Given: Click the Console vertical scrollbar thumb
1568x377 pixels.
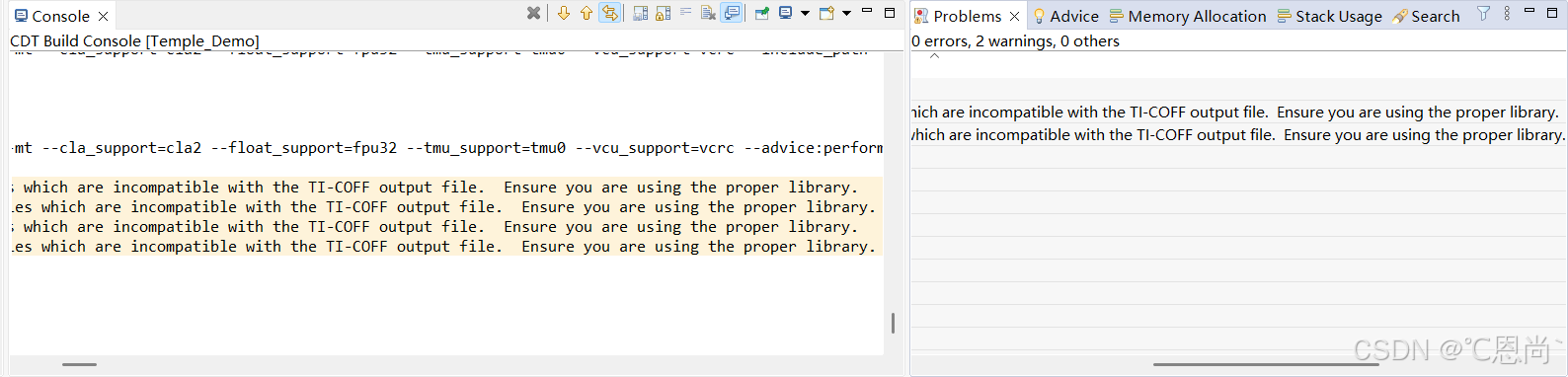Looking at the screenshot, I should 893,323.
